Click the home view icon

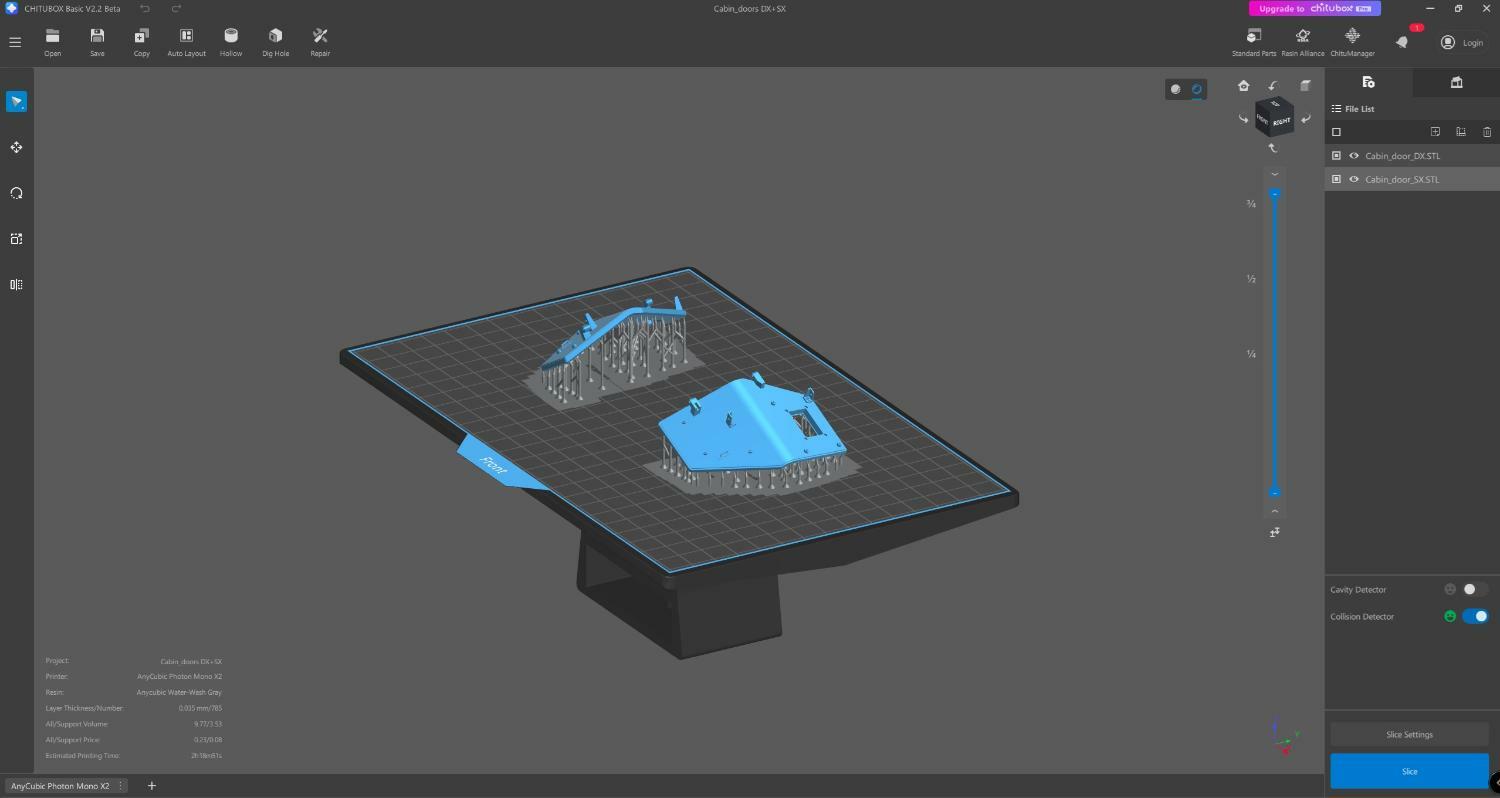click(1243, 86)
